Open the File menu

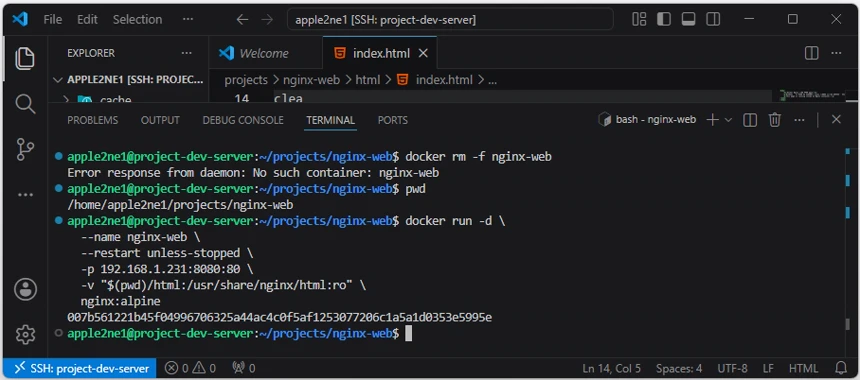pos(53,19)
